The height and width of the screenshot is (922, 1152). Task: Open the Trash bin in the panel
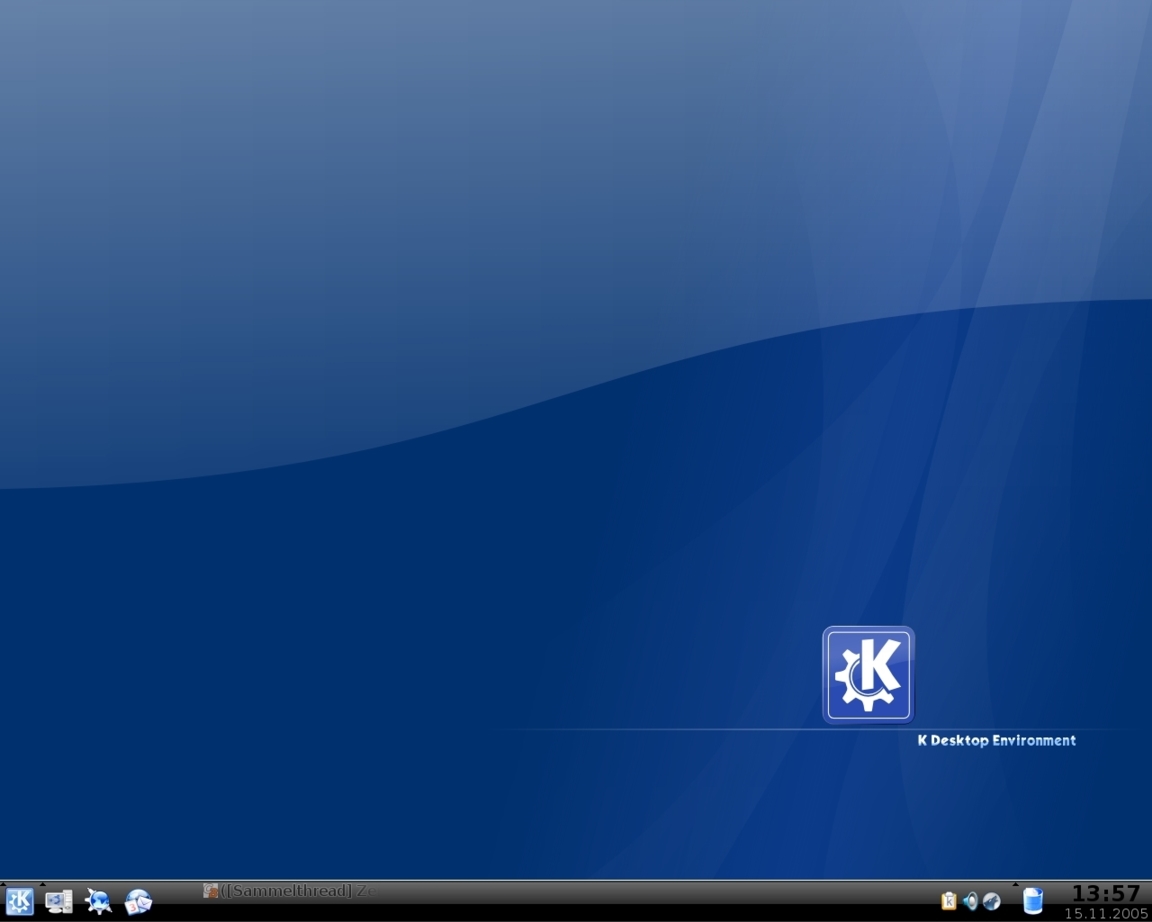coord(1033,901)
